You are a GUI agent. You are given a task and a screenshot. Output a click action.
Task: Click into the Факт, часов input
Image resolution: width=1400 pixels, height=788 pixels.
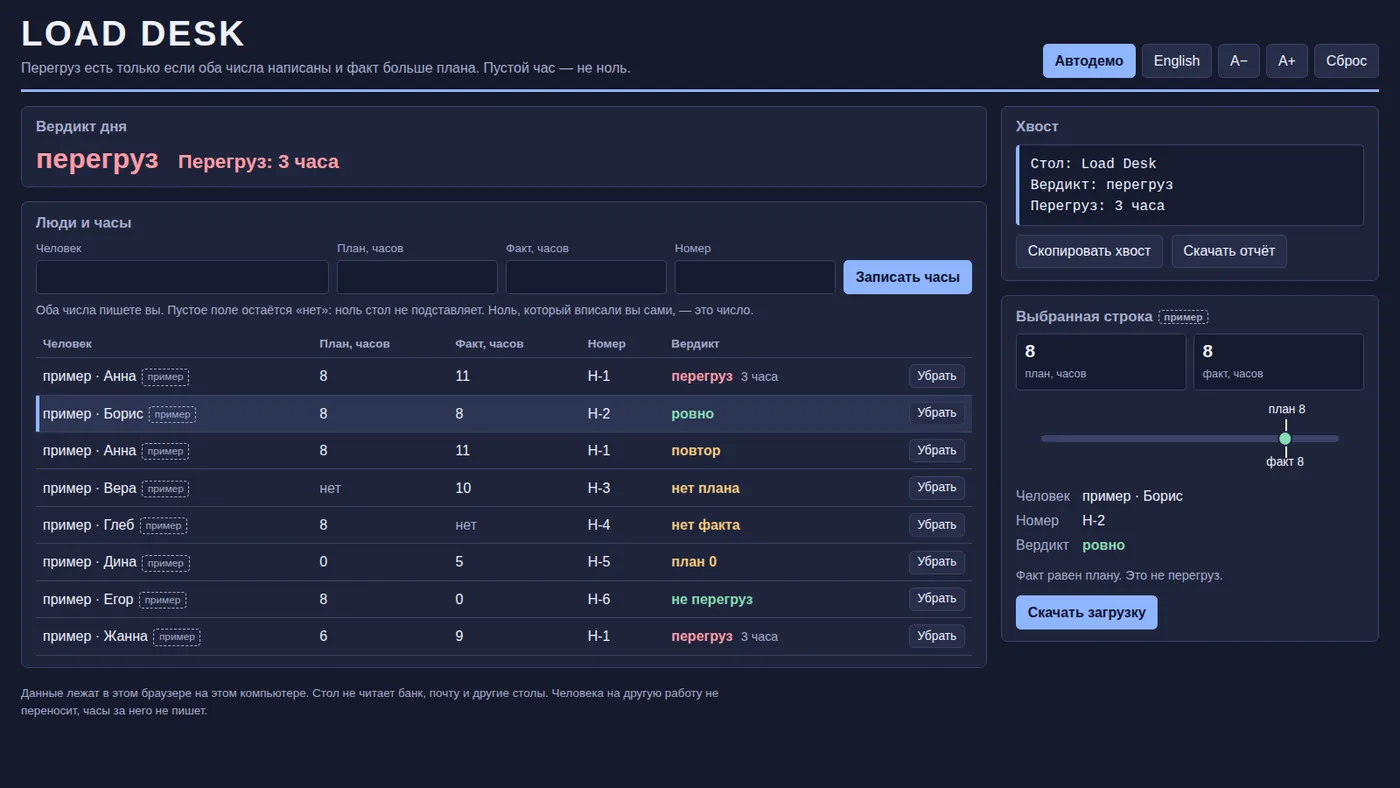click(586, 277)
